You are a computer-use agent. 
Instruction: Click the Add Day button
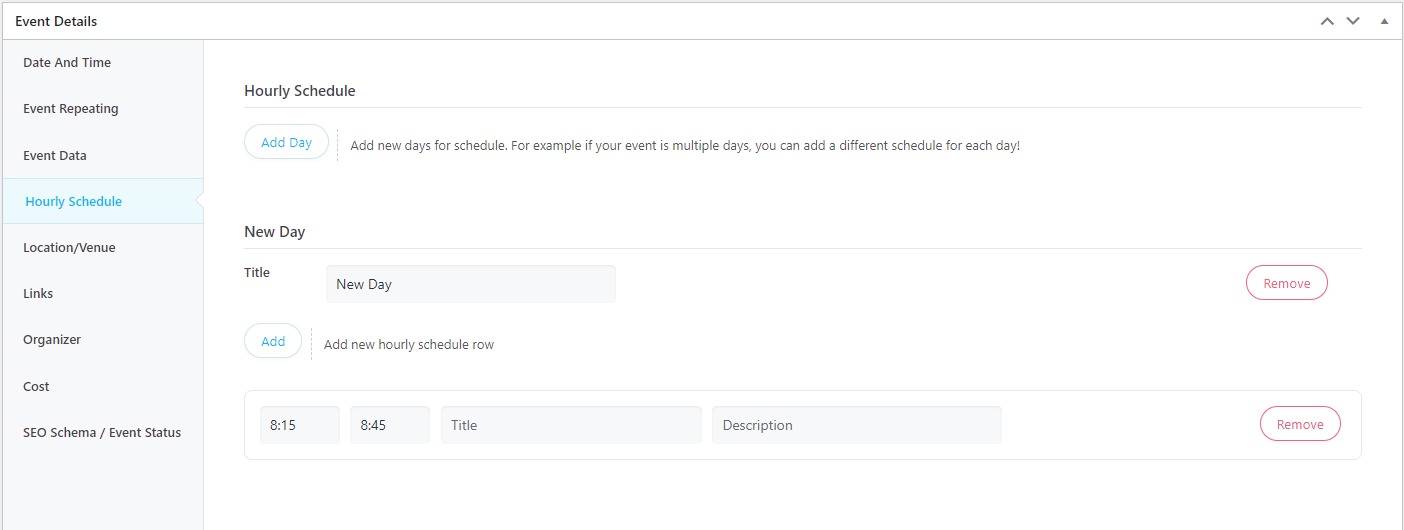286,142
